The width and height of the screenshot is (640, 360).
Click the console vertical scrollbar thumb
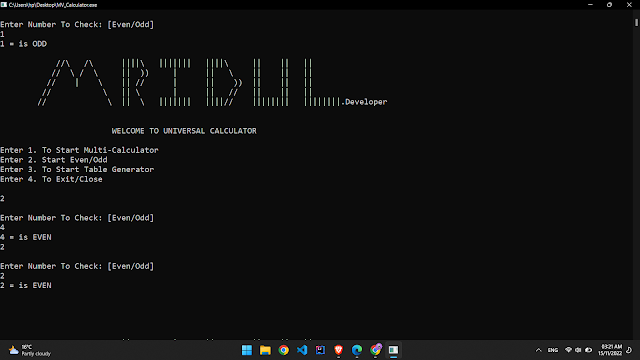[636, 22]
